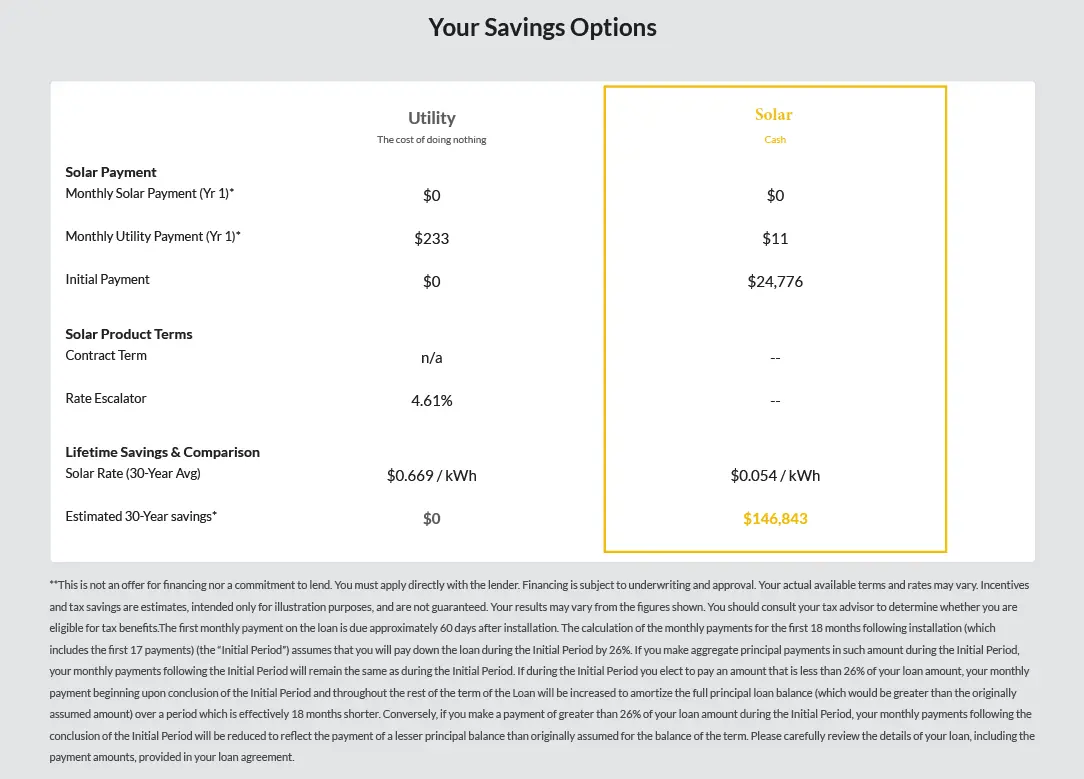Click the Utility column heading
Image resolution: width=1084 pixels, height=779 pixels.
point(431,118)
